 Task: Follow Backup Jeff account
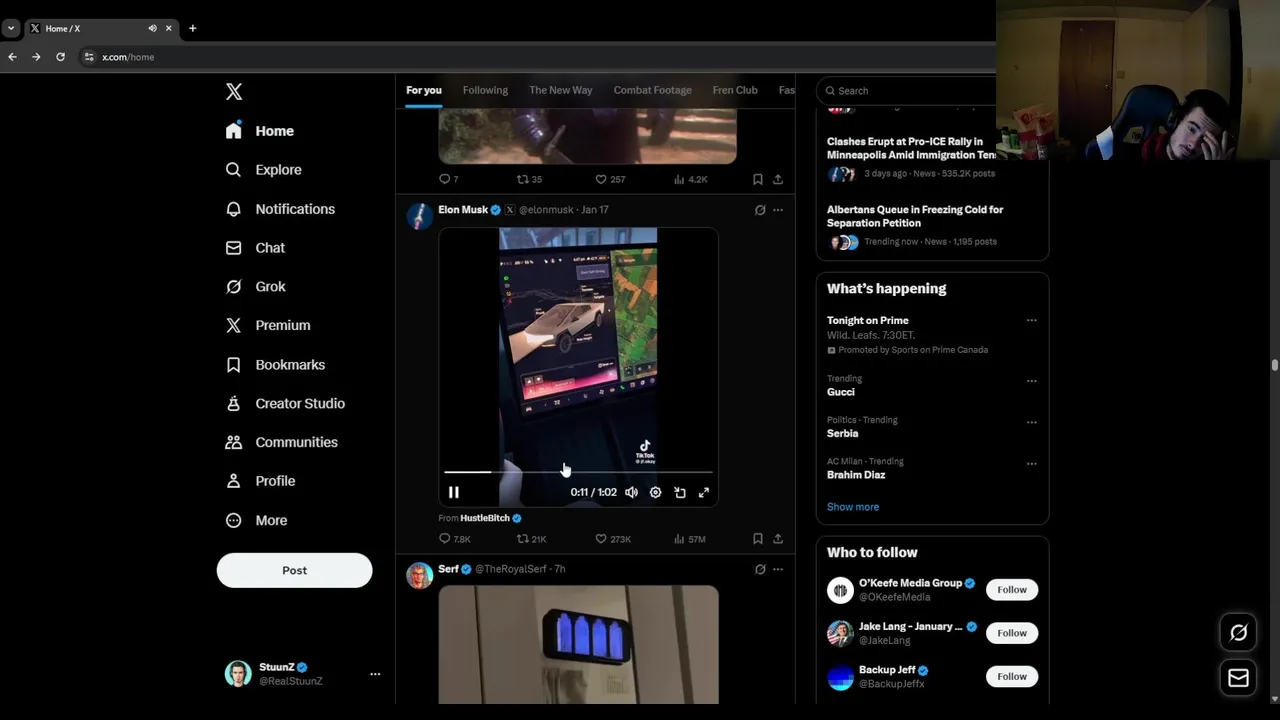1012,677
